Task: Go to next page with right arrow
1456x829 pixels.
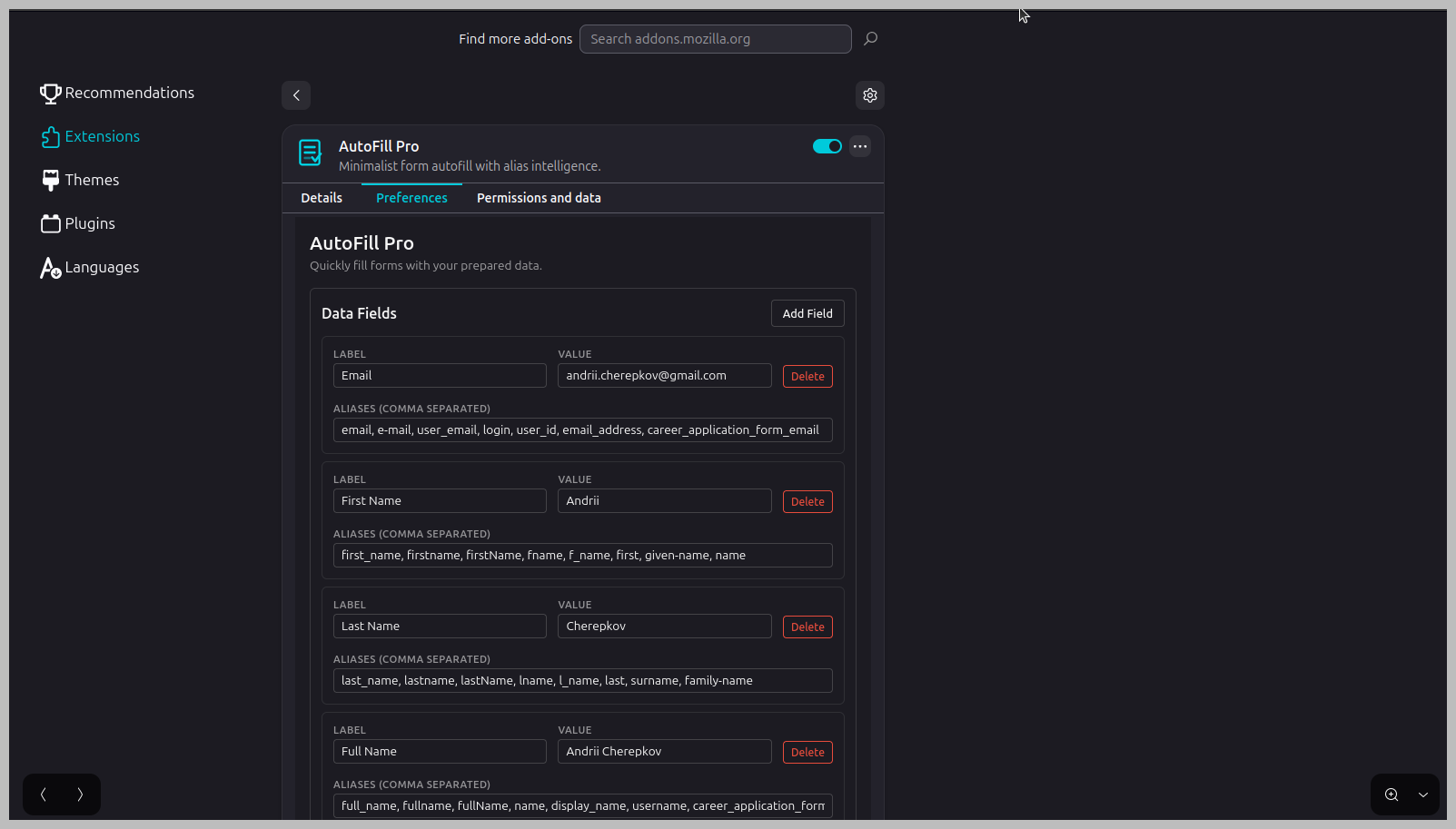Action: (x=80, y=794)
